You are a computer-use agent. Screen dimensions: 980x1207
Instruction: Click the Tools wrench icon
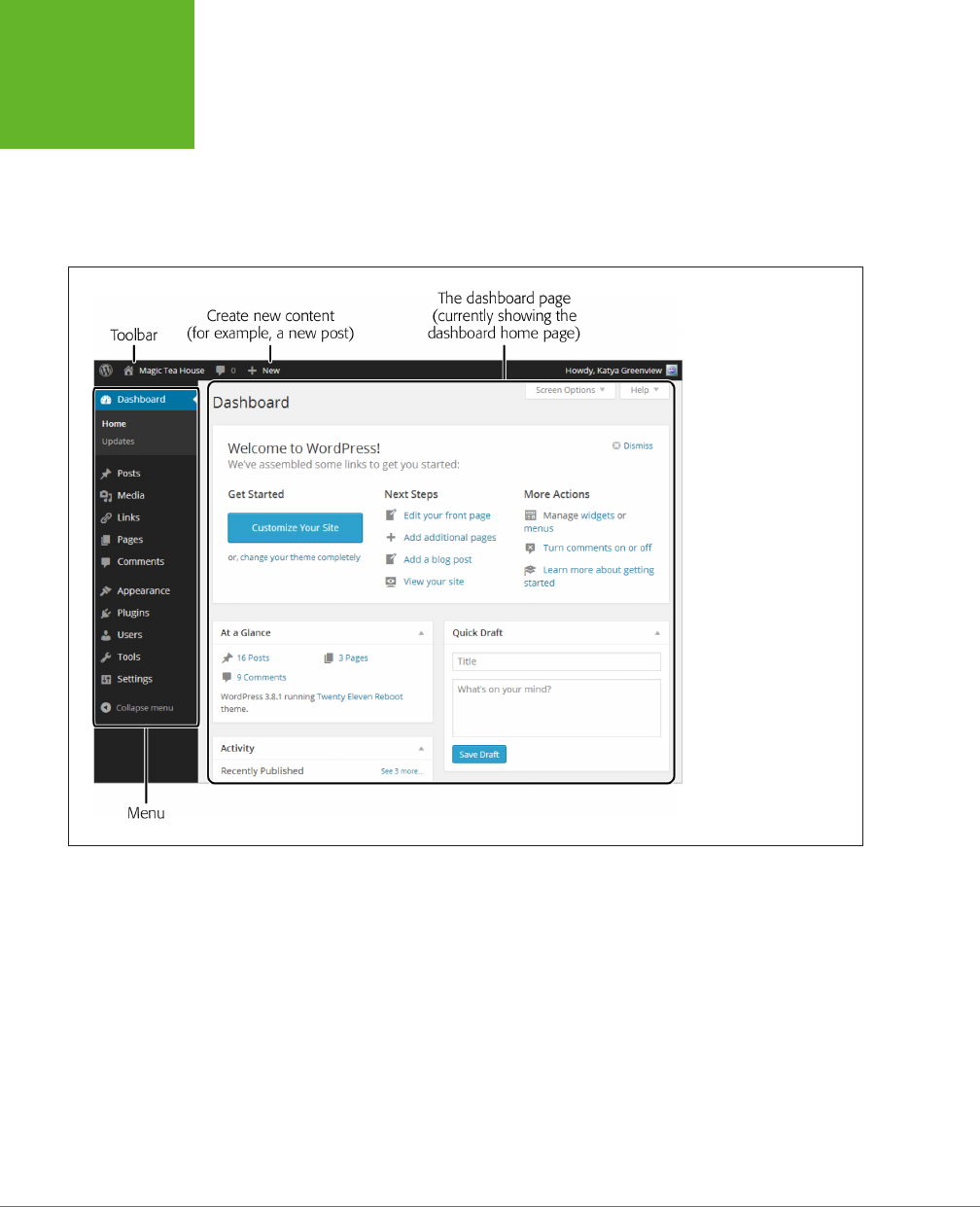[x=106, y=657]
